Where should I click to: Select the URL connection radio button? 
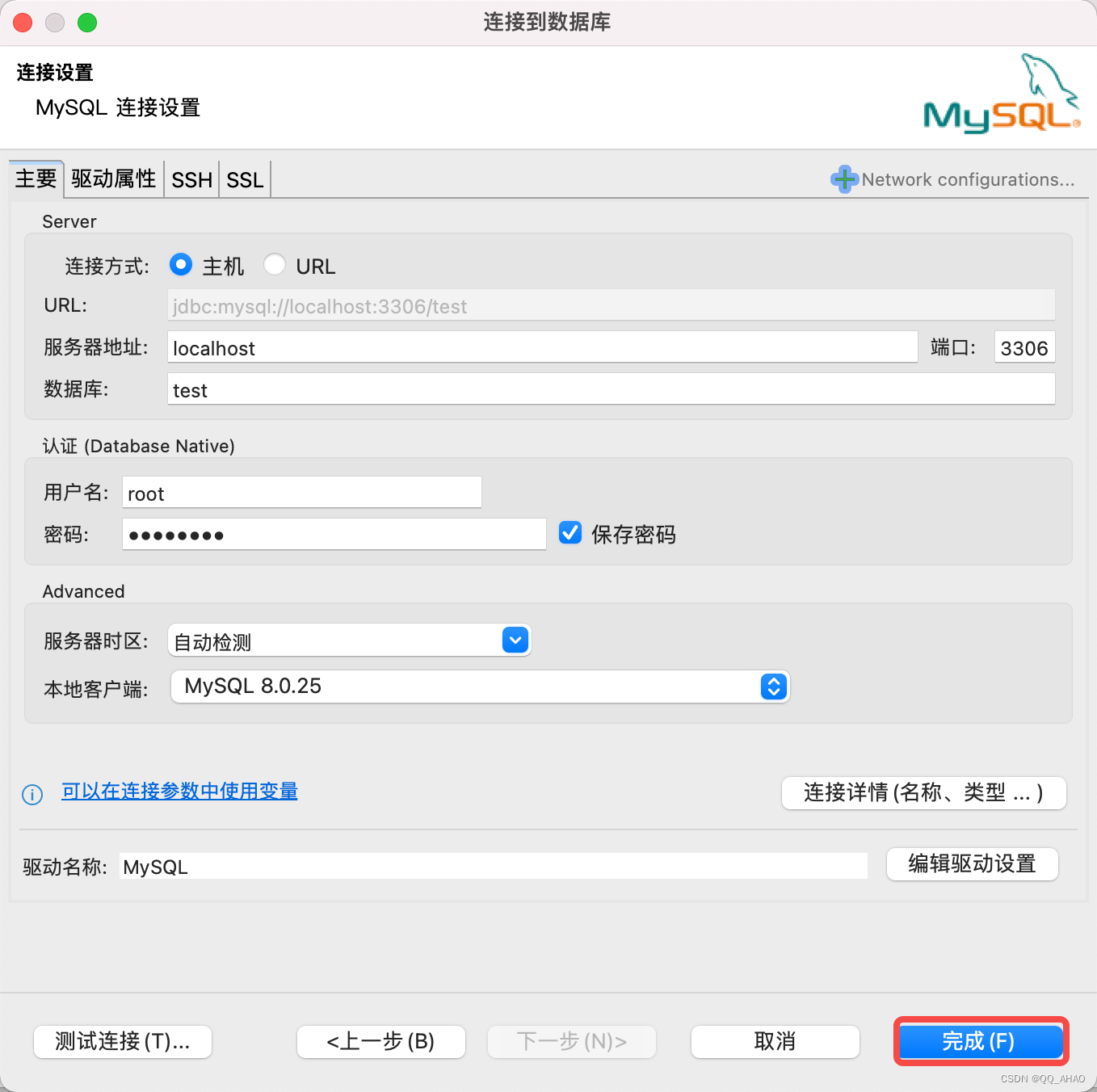click(275, 265)
